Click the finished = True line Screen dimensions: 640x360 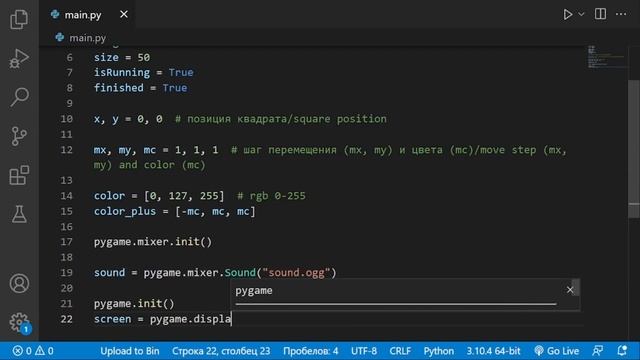140,88
